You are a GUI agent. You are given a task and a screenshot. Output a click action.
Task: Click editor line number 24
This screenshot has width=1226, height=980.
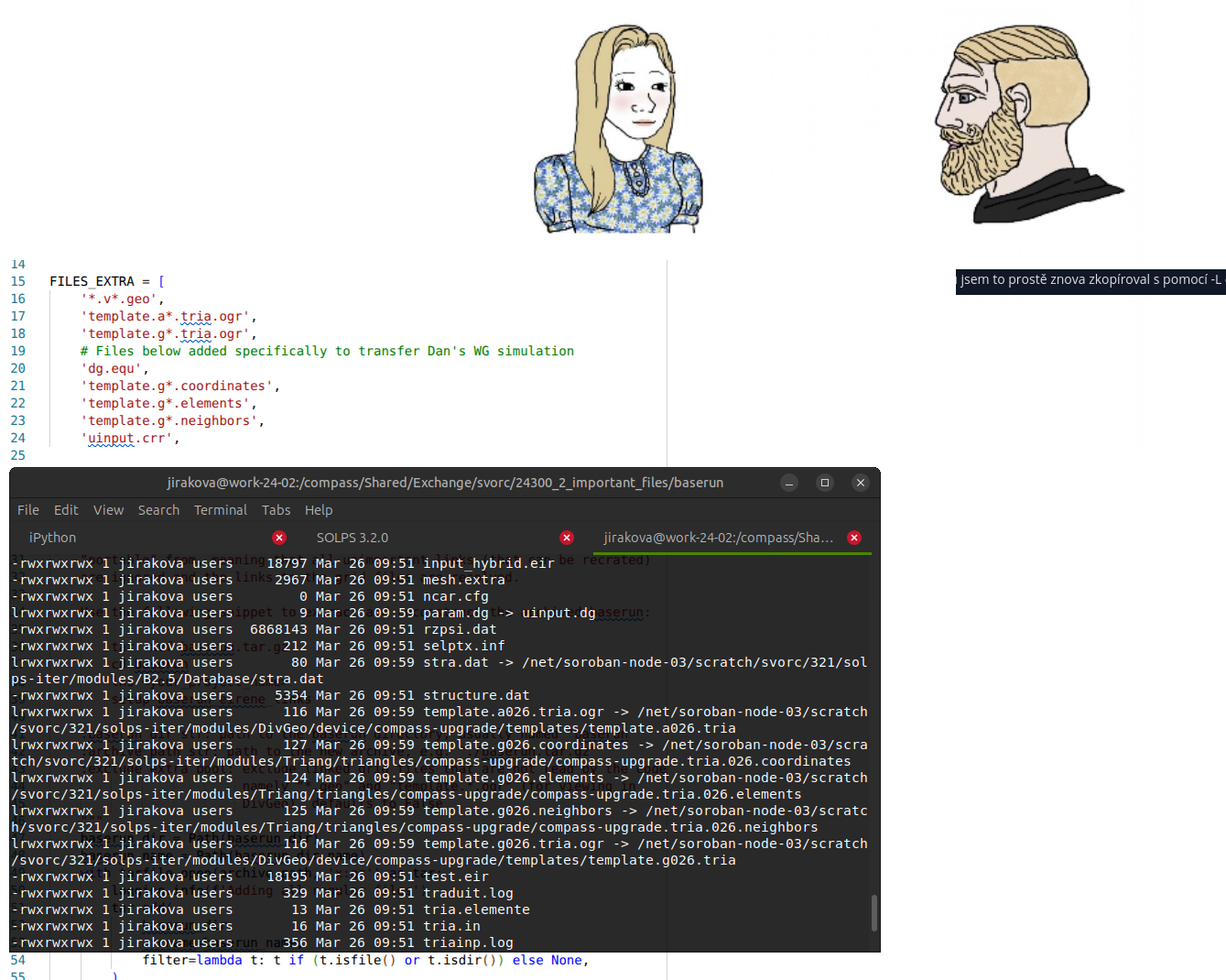[18, 438]
